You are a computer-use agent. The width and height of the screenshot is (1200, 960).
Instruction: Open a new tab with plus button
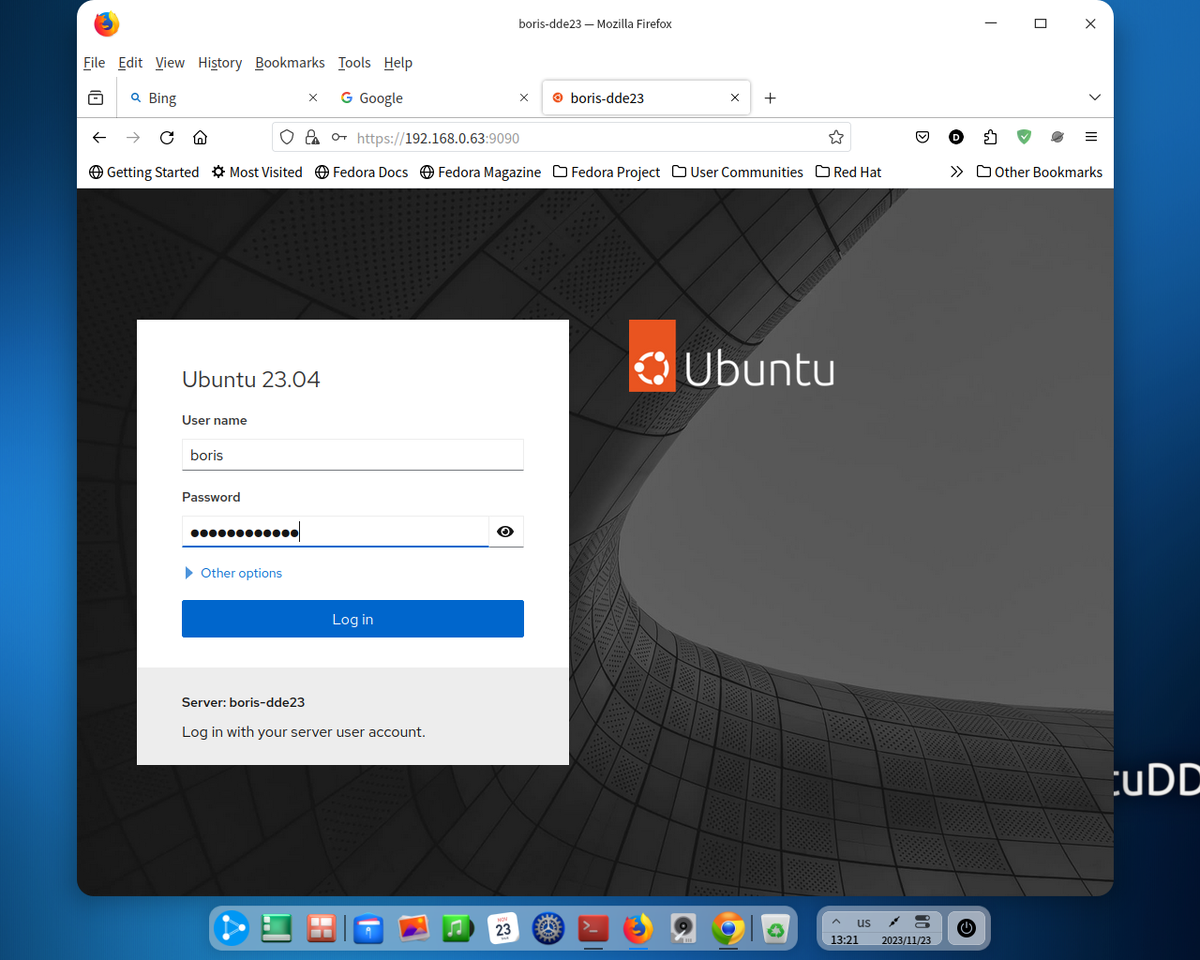770,98
